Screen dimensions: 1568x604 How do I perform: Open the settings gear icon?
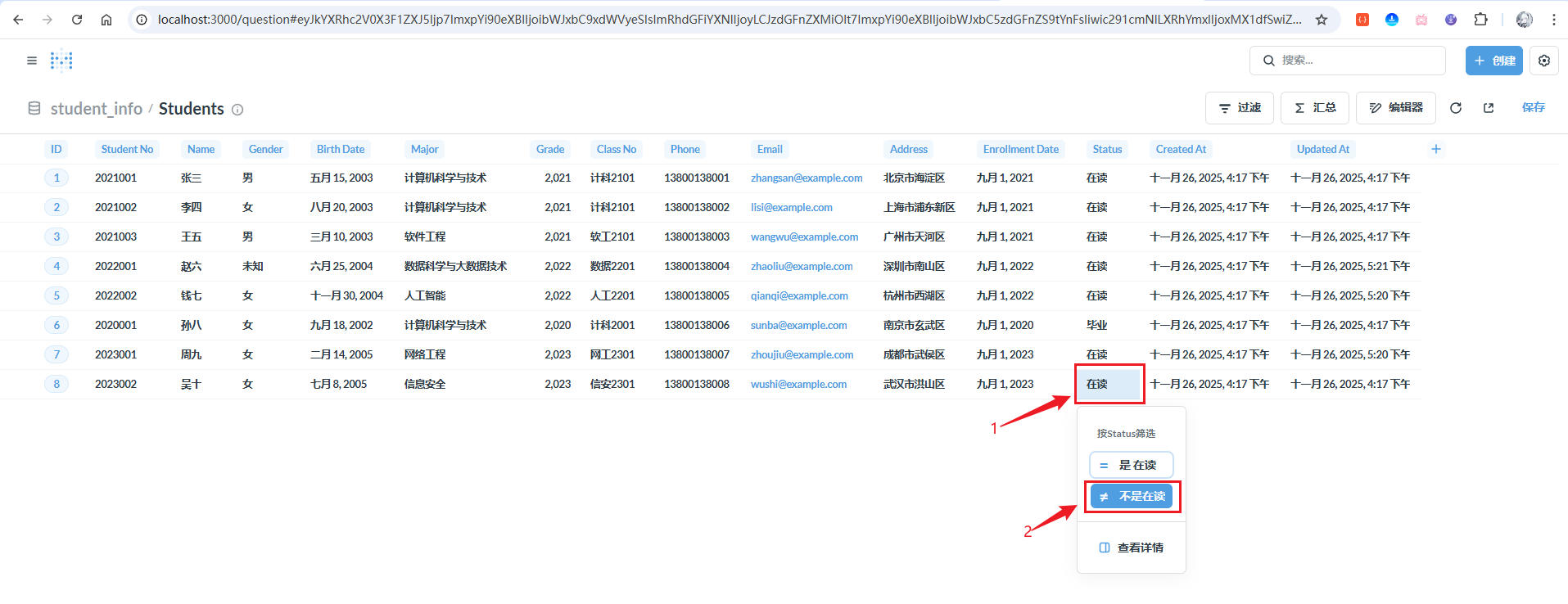pyautogui.click(x=1544, y=61)
